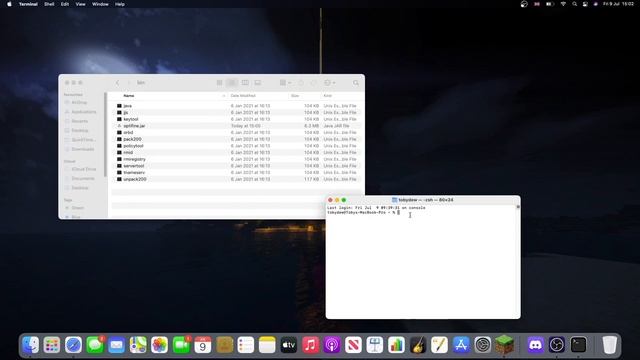Open the Help menu
640x360 pixels.
click(120, 4)
